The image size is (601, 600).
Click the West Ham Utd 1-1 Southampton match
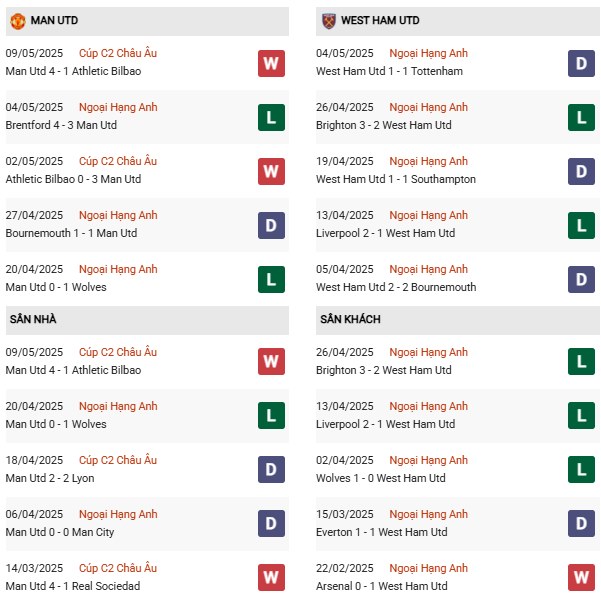coord(396,179)
